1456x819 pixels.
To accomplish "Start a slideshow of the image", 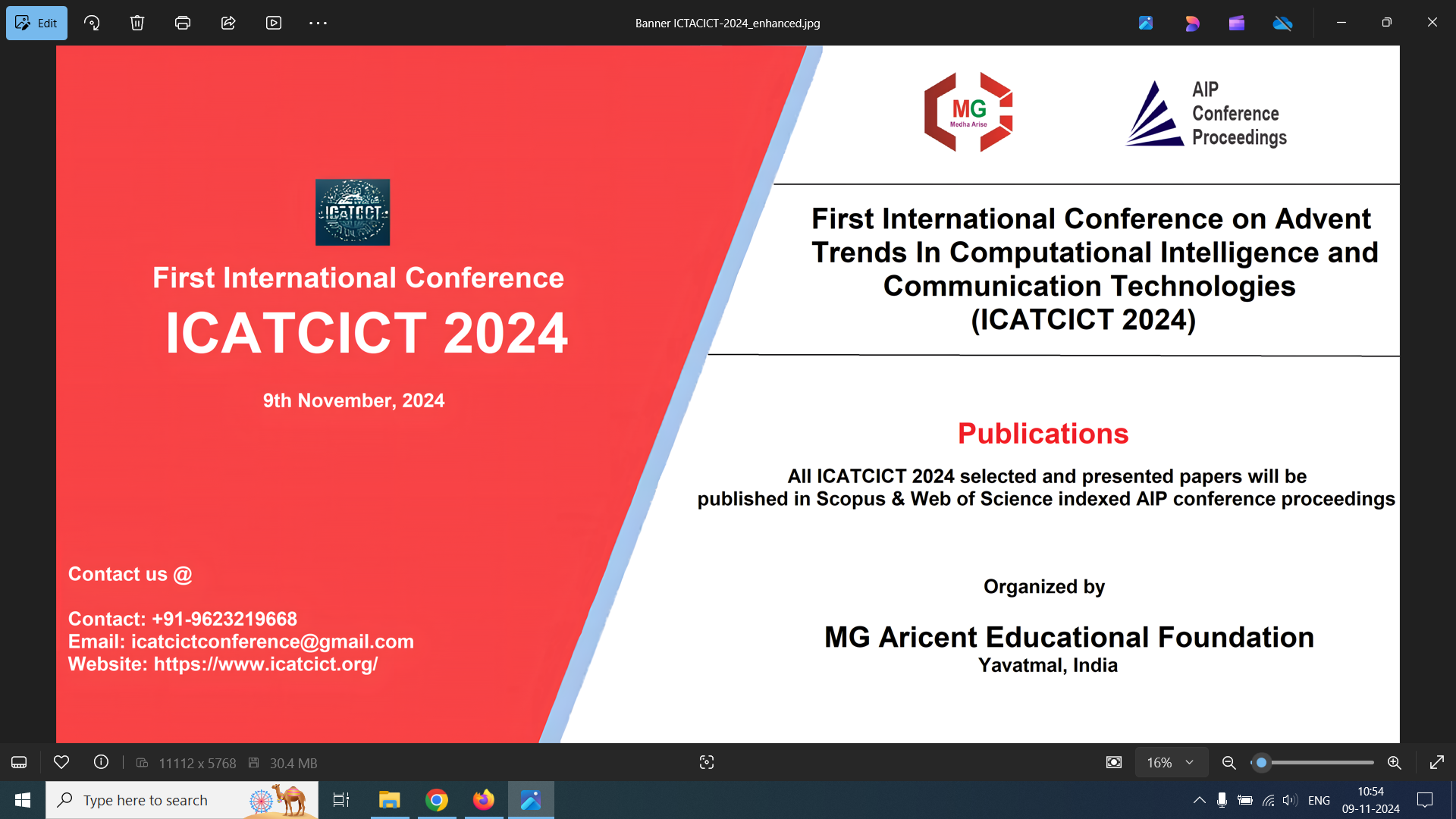I will (274, 23).
